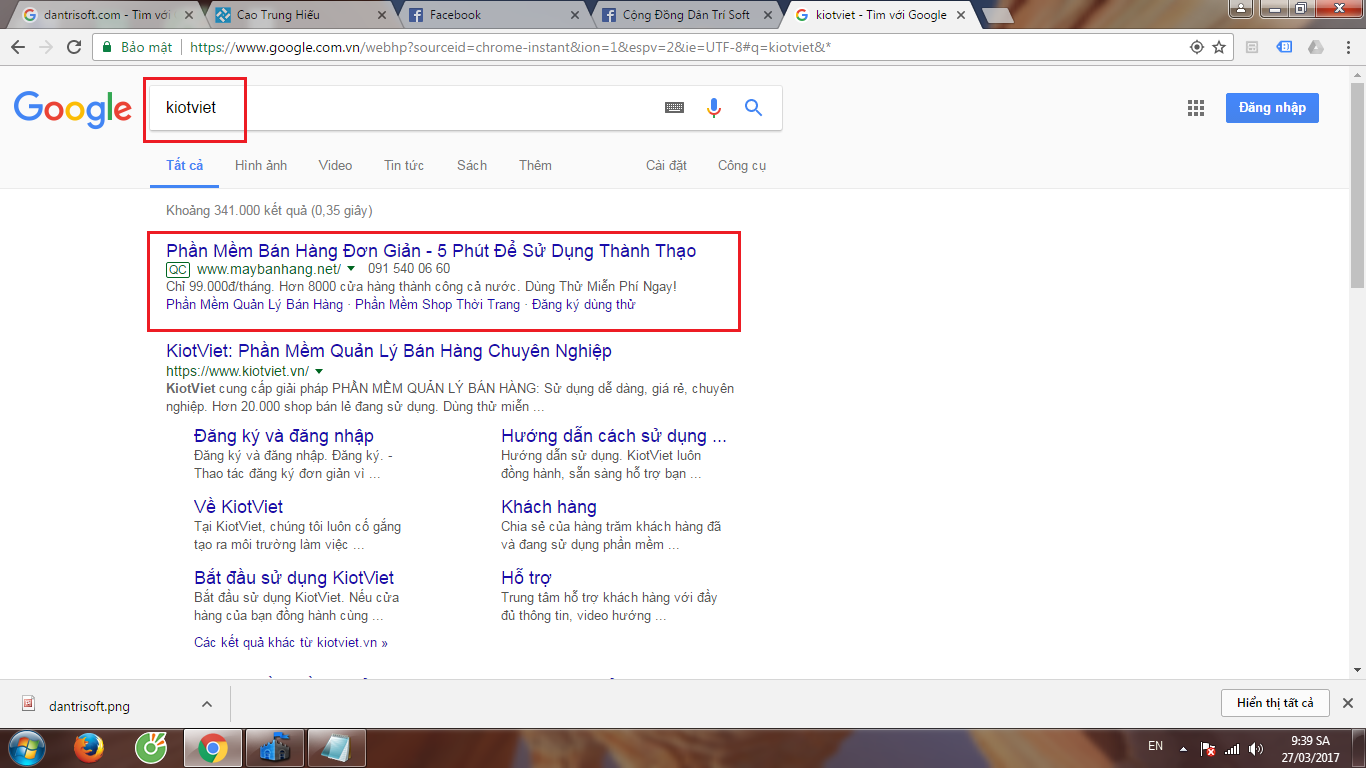Open the Chrome three-dot menu
Screen dimensions: 1366x768
[1347, 47]
